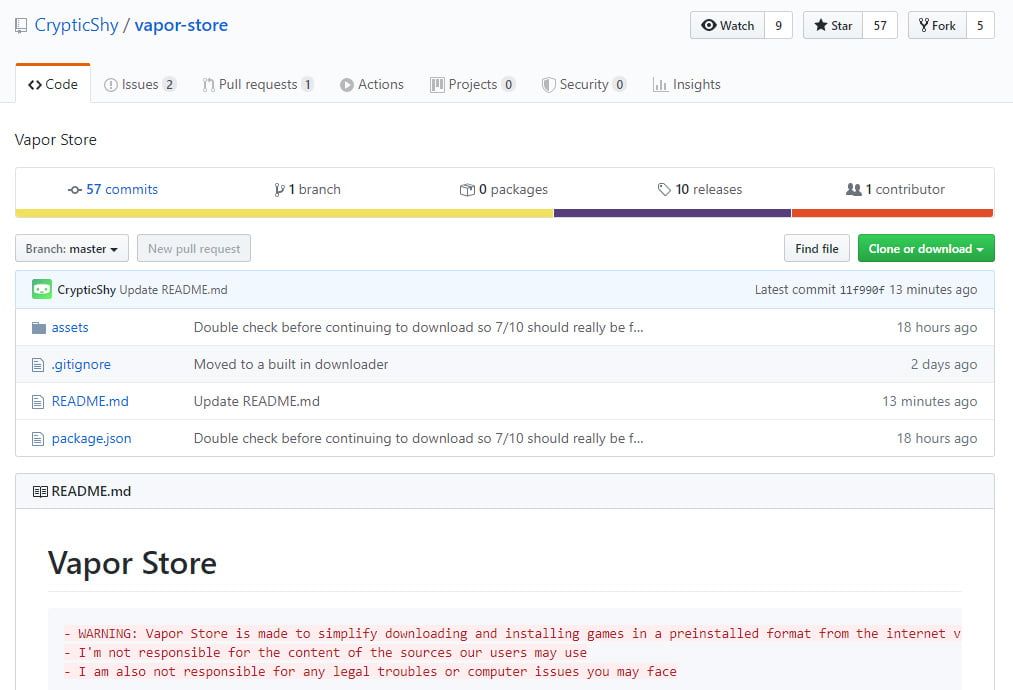The image size is (1013, 690).
Task: Expand the Clone or download dropdown
Action: 926,248
